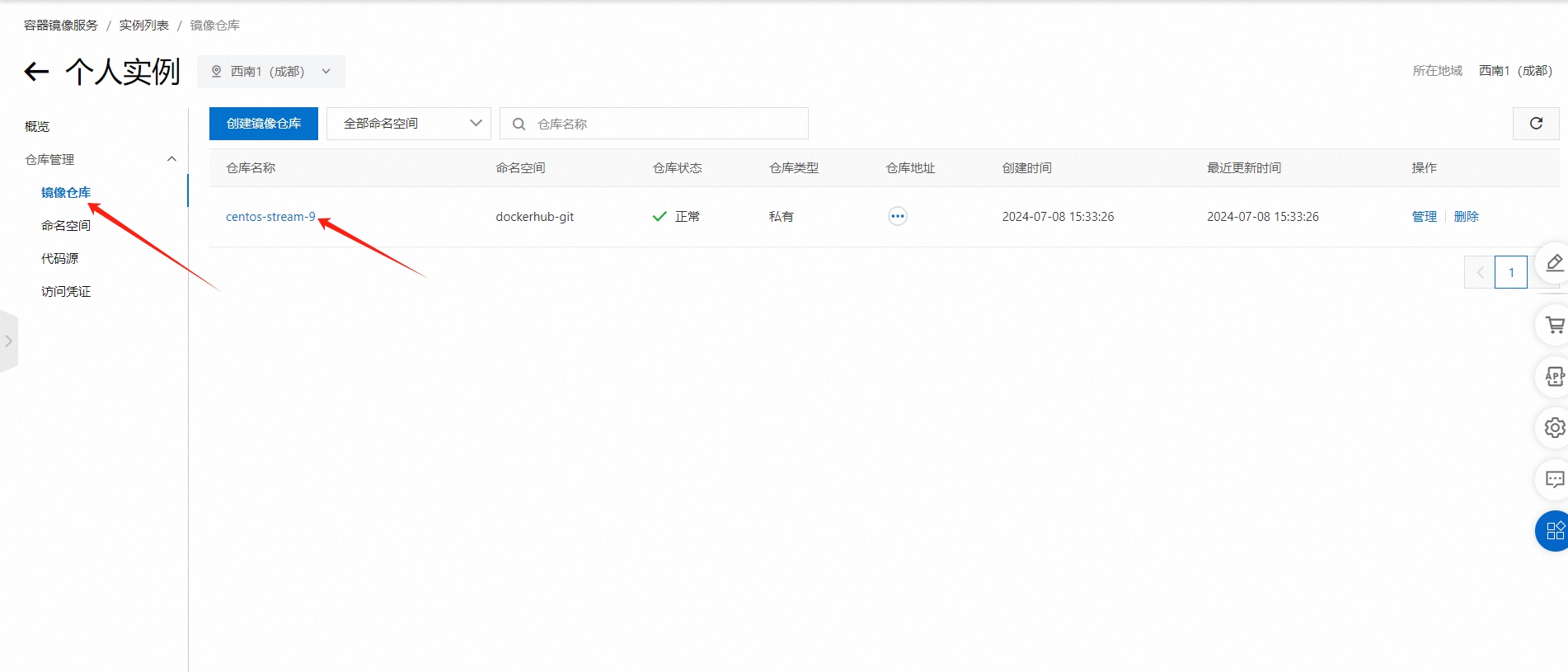The image size is (1568, 672).
Task: Expand the collapsed left edge panel handle
Action: pyautogui.click(x=8, y=341)
